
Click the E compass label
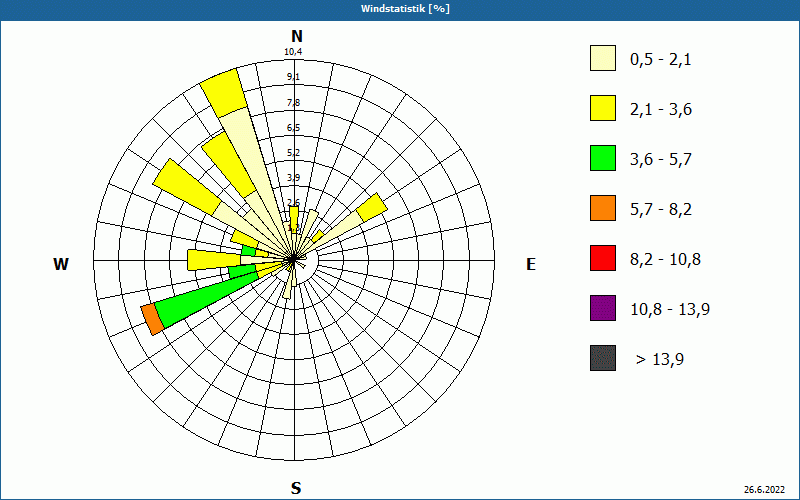pos(531,264)
